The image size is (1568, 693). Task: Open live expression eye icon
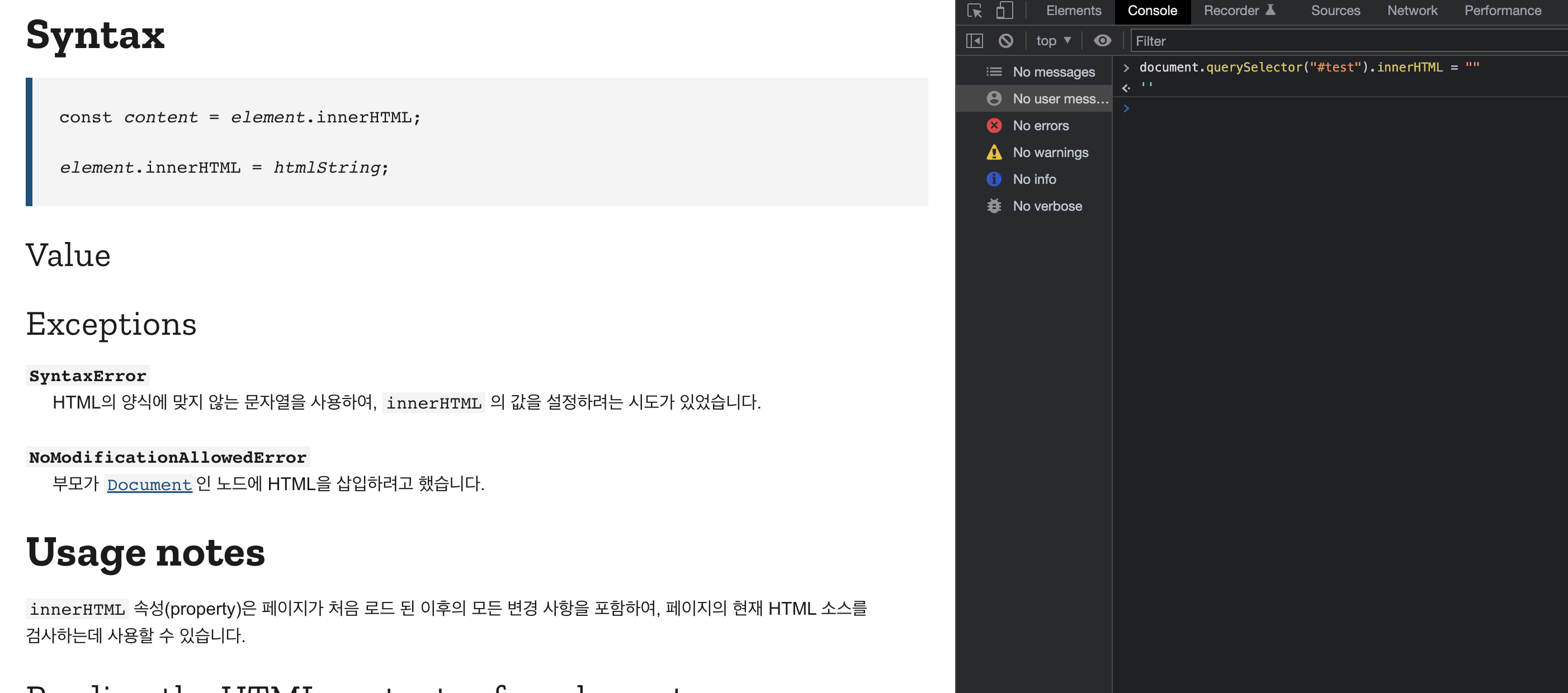click(x=1102, y=41)
